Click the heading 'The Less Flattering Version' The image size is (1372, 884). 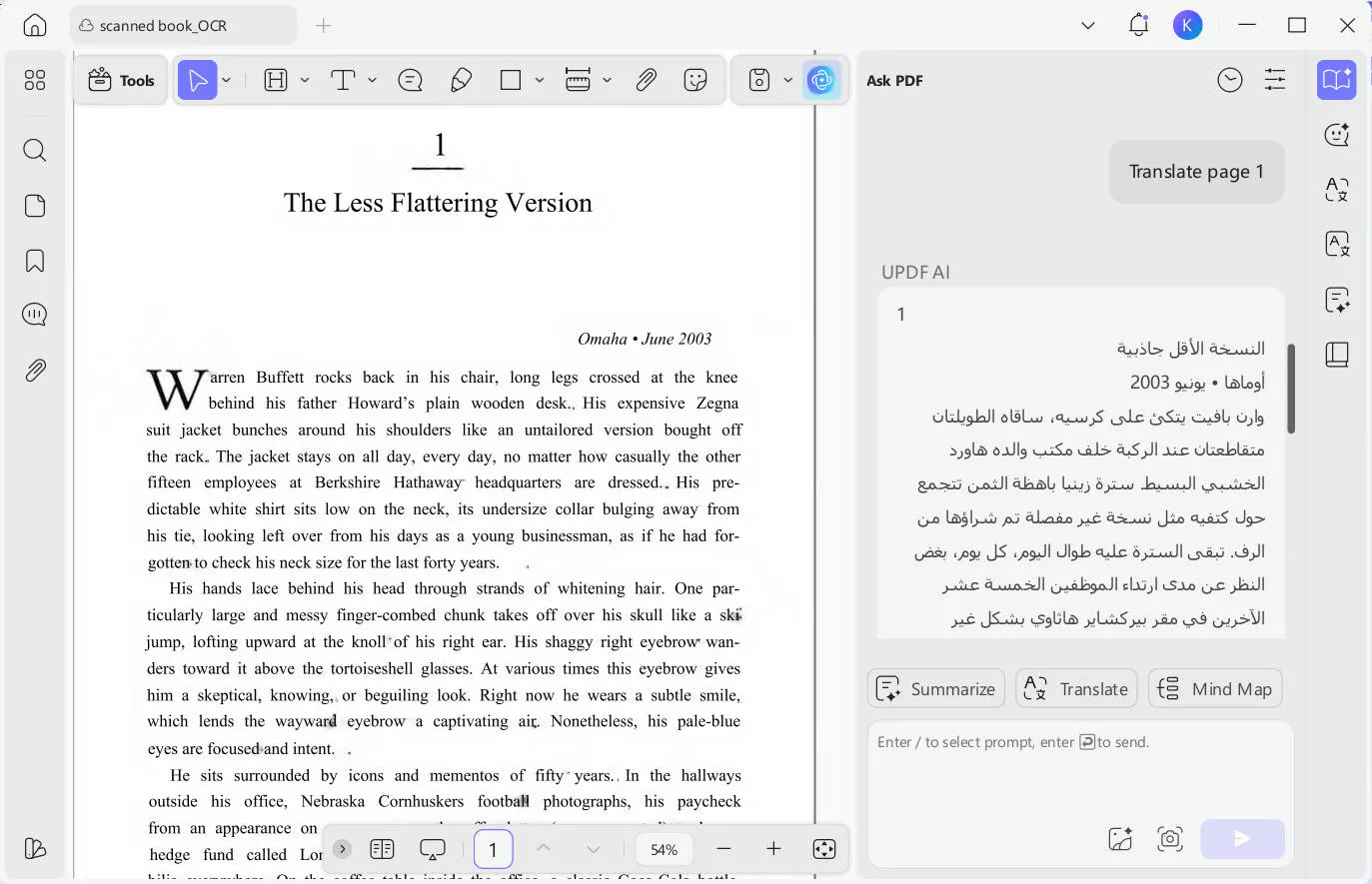[438, 203]
